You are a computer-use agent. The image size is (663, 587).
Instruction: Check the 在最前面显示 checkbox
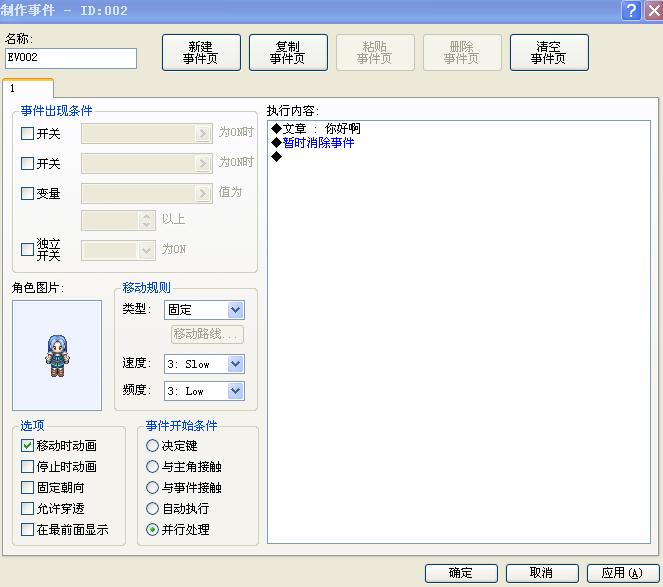pyautogui.click(x=27, y=529)
